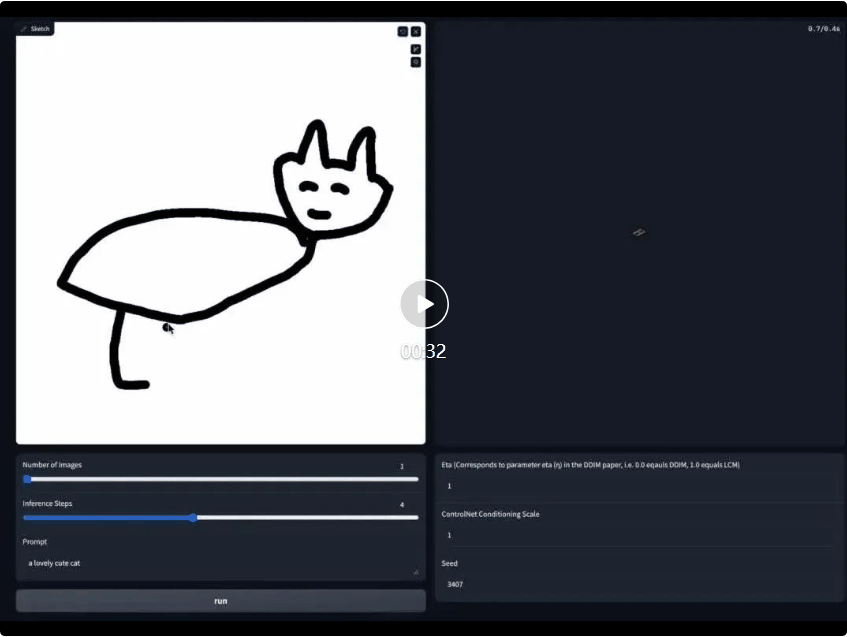
Task: Click the Inference Steps slider handle
Action: 193,517
